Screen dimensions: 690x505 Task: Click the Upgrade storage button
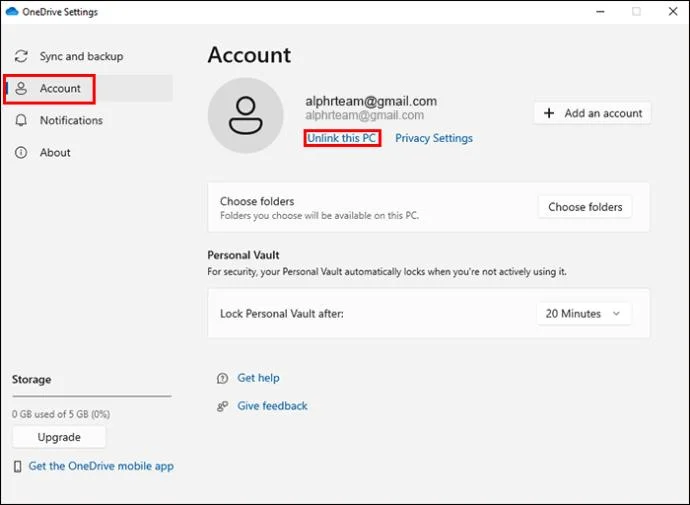click(59, 437)
